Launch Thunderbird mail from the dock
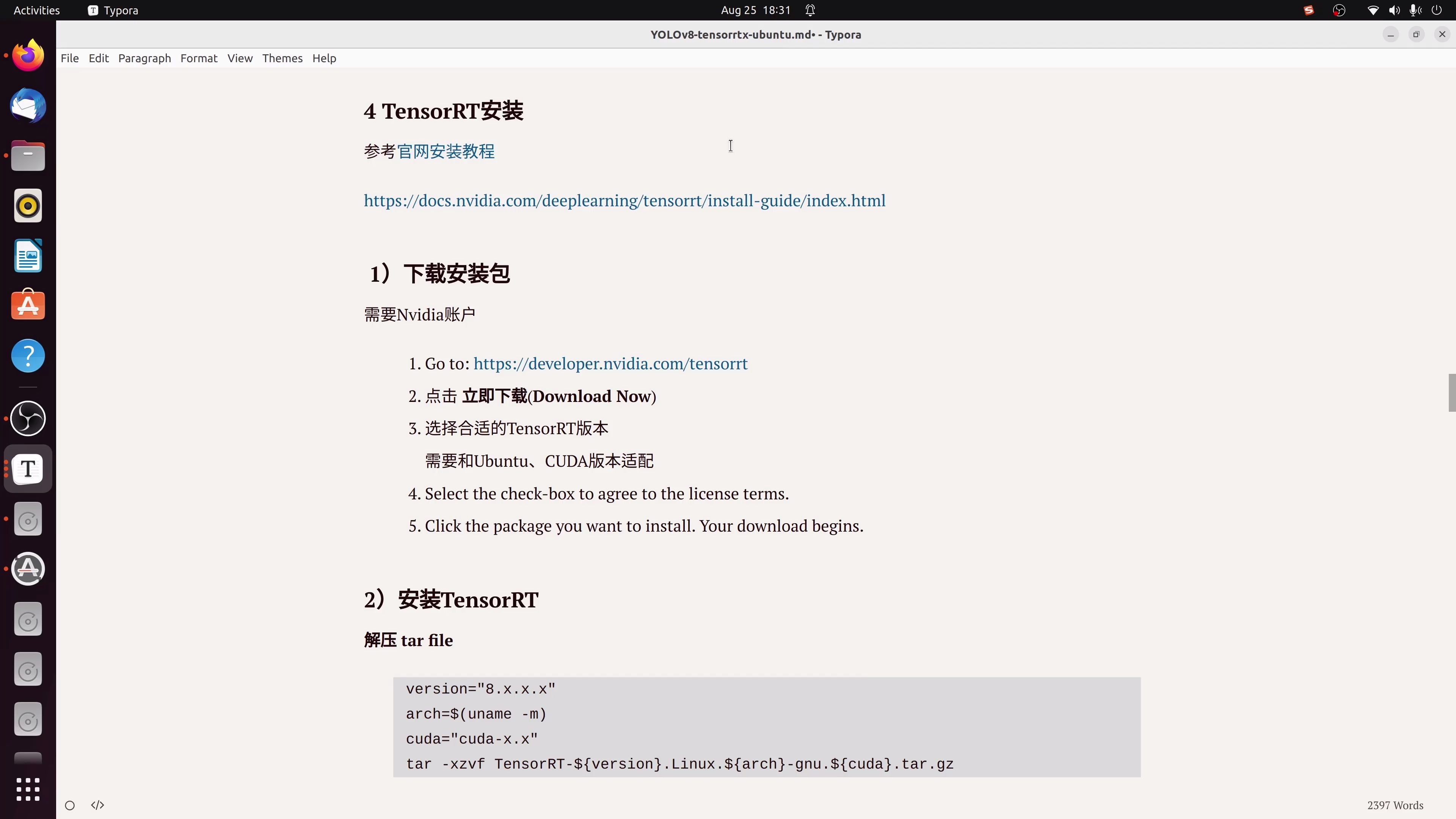The image size is (1456, 819). 27,106
